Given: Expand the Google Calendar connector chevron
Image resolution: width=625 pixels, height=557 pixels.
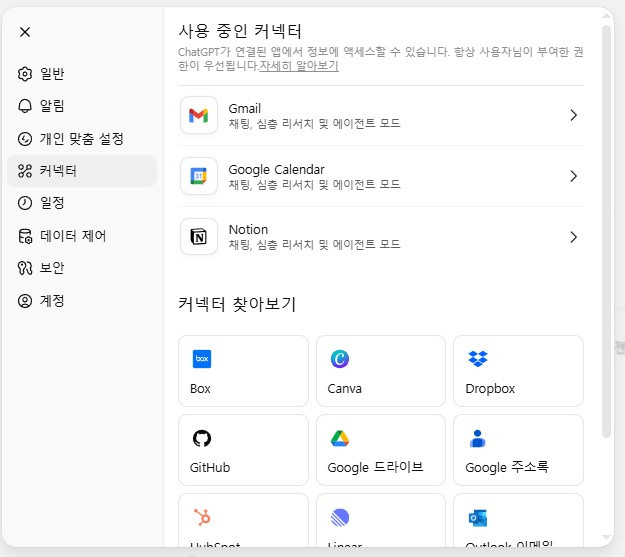Looking at the screenshot, I should click(573, 176).
